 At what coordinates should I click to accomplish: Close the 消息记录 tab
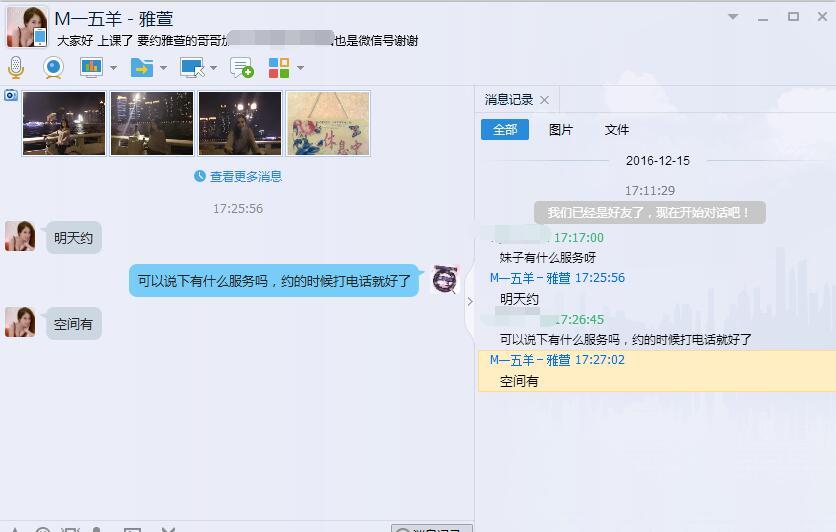click(544, 100)
